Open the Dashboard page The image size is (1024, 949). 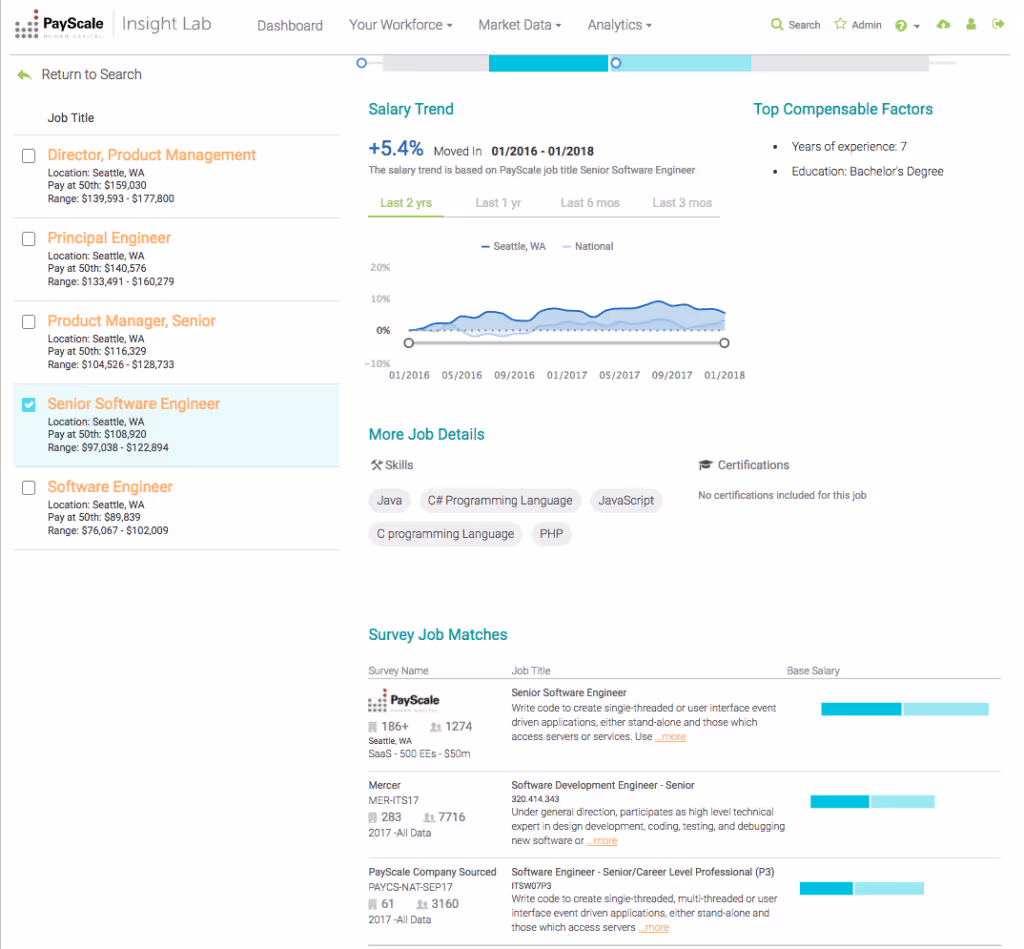click(x=290, y=25)
